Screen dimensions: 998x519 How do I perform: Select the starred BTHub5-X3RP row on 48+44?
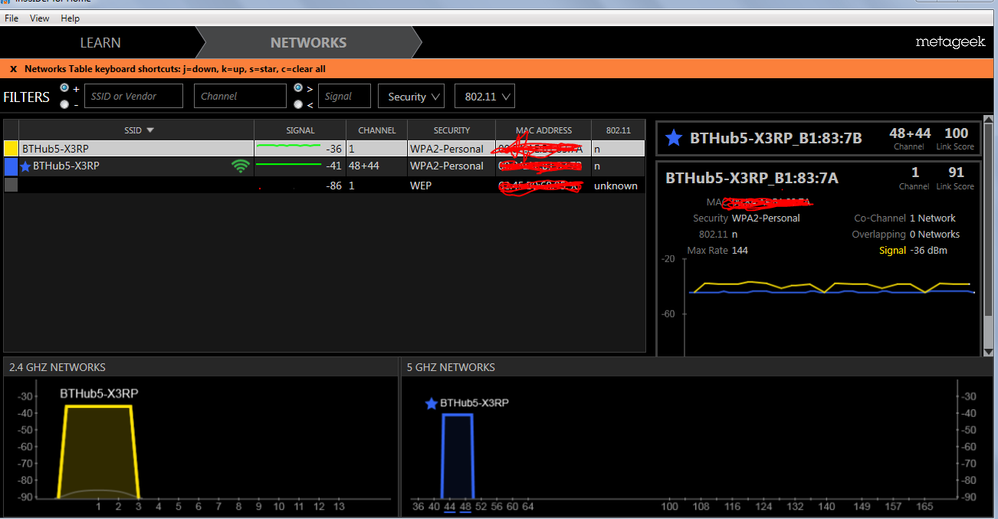point(324,166)
